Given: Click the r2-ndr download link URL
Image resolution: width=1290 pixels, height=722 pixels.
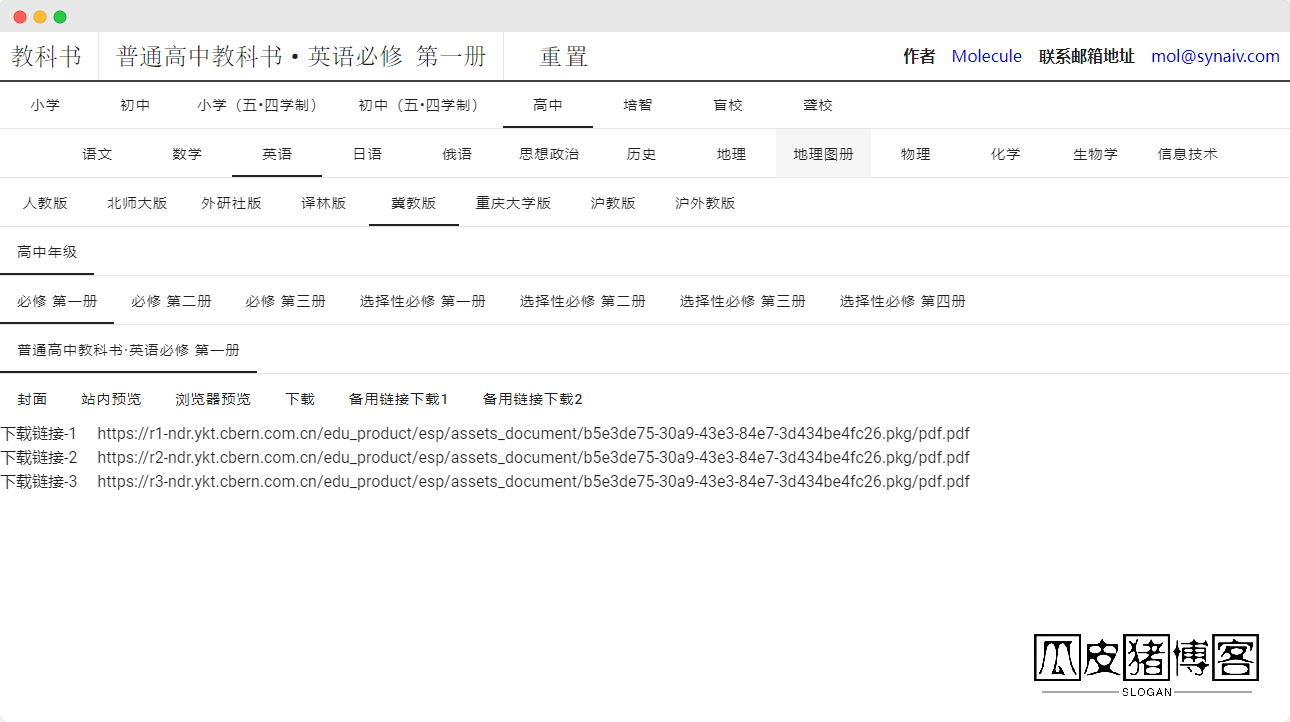Looking at the screenshot, I should tap(533, 458).
